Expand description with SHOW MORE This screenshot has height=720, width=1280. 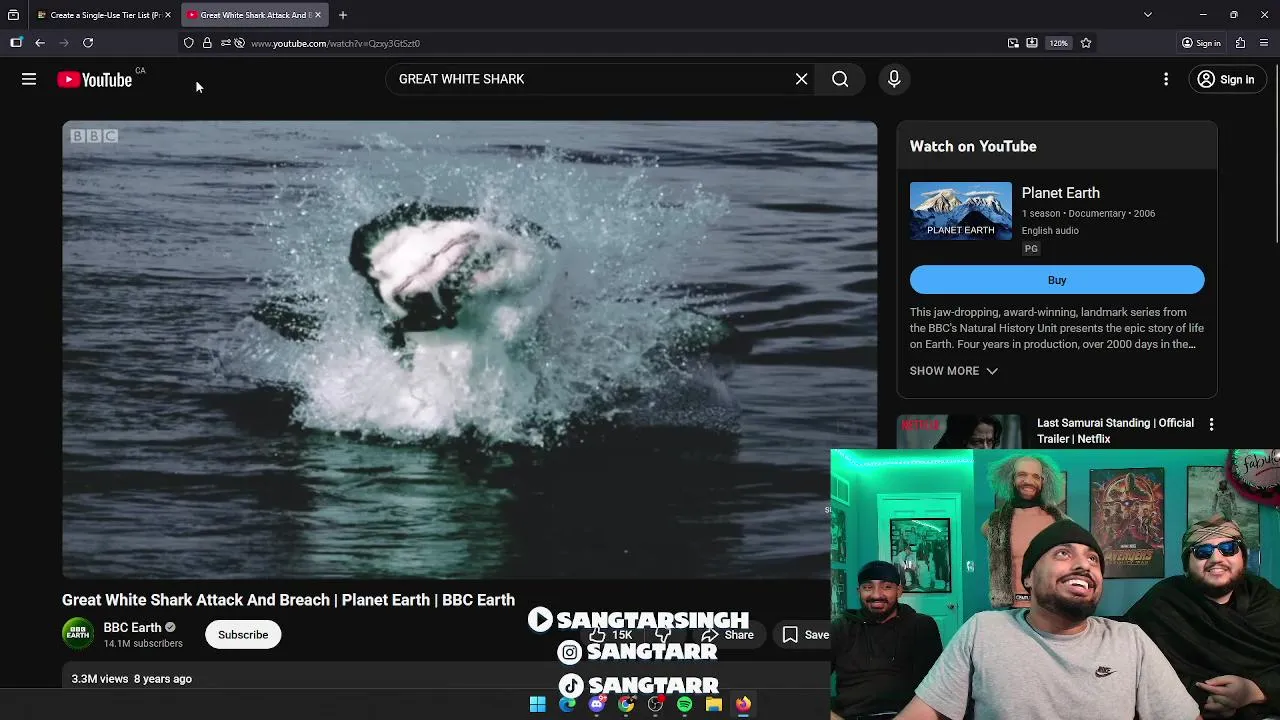pyautogui.click(x=953, y=371)
